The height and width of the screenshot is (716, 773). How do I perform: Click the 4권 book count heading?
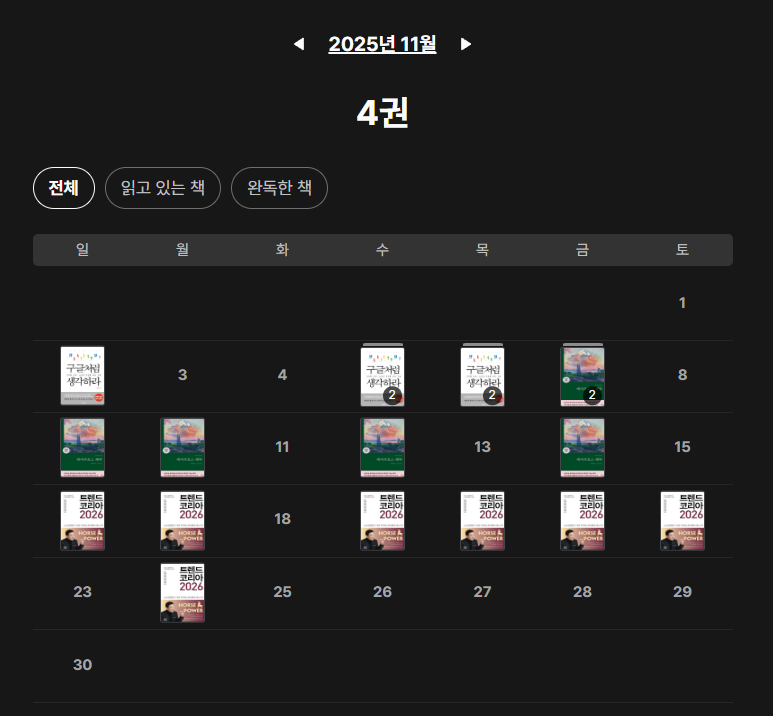coord(383,113)
